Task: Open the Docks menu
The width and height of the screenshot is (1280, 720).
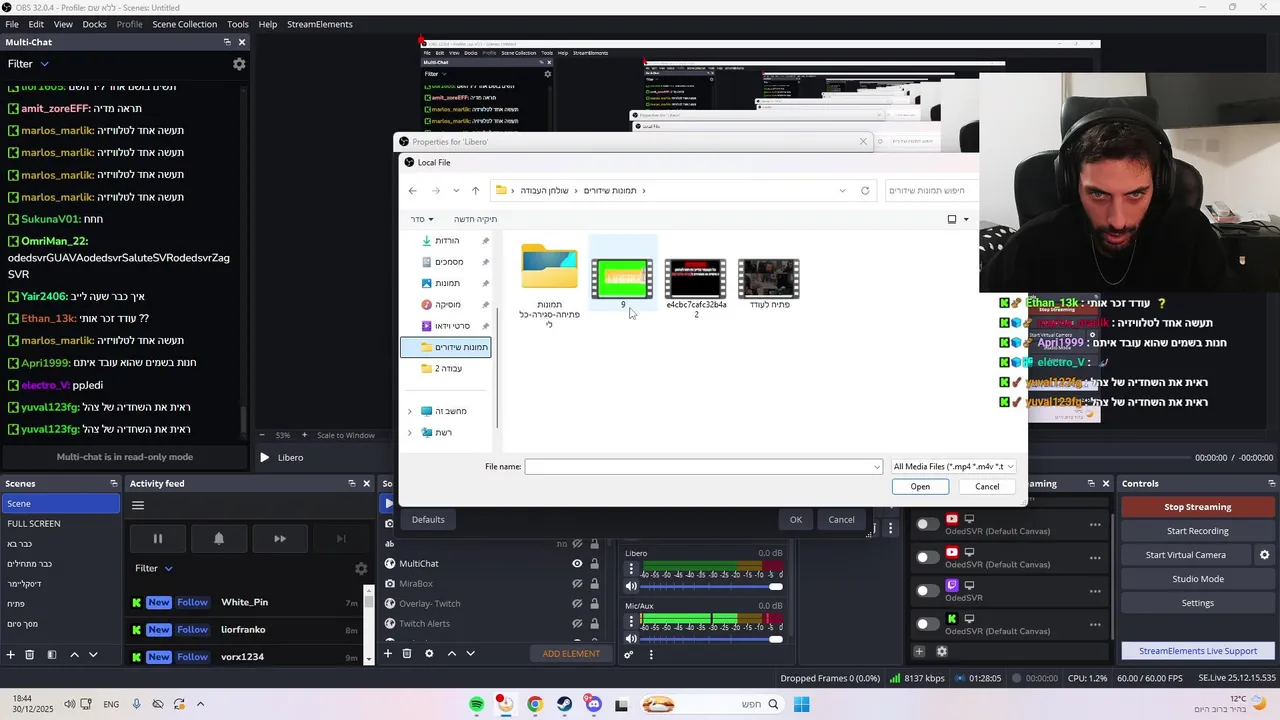Action: 94,24
